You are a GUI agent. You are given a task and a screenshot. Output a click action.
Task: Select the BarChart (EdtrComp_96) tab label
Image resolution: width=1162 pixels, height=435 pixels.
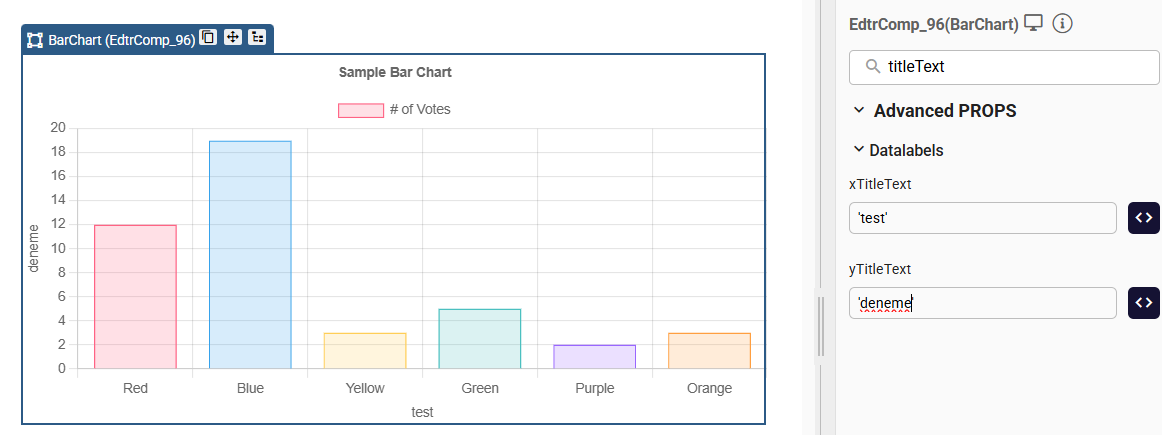[120, 40]
